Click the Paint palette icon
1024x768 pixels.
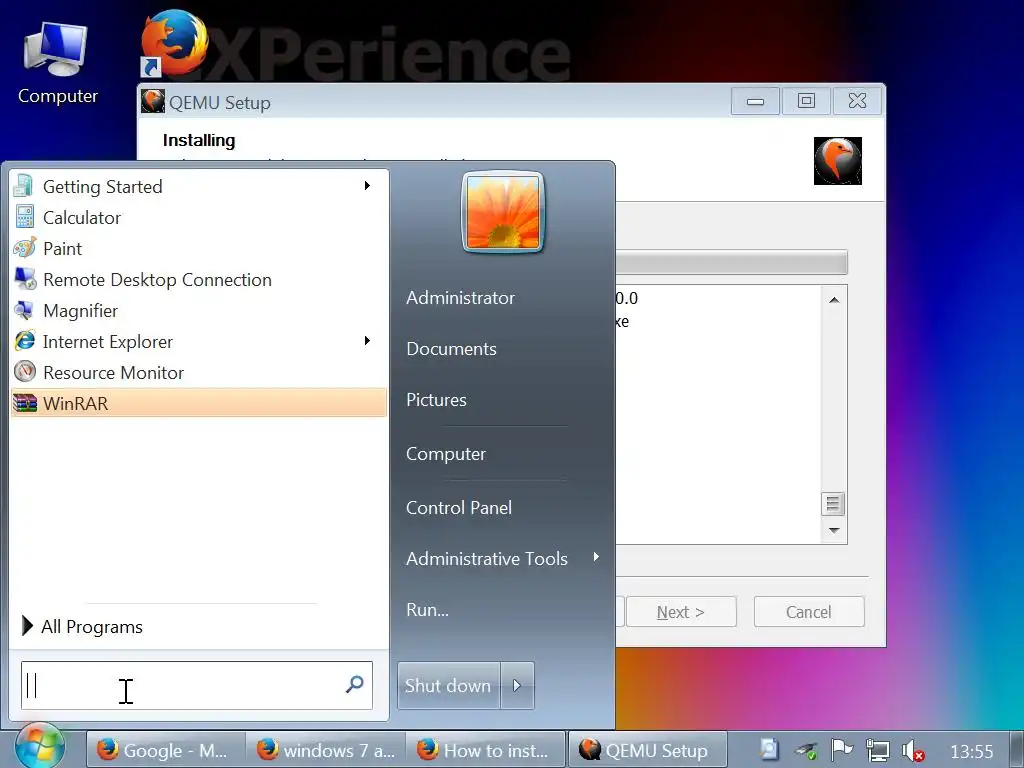click(24, 249)
